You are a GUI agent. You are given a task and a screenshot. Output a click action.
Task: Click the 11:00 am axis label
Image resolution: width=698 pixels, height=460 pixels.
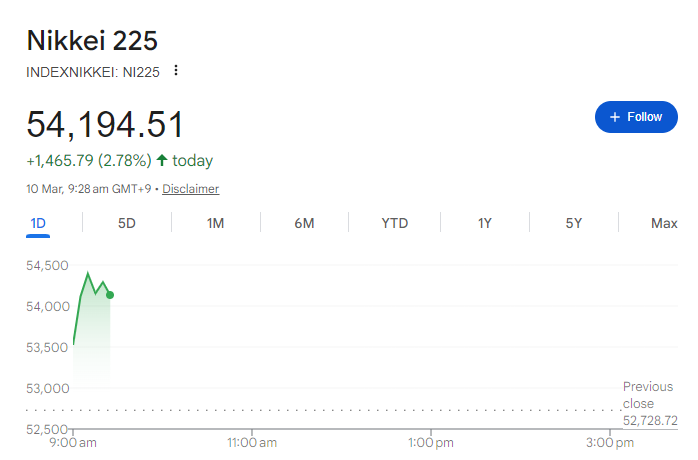[x=252, y=442]
